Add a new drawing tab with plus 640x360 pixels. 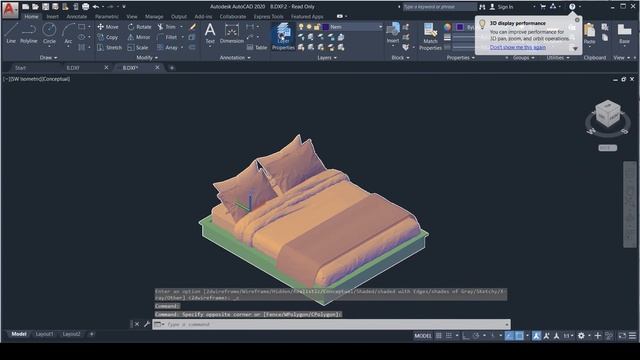point(172,68)
